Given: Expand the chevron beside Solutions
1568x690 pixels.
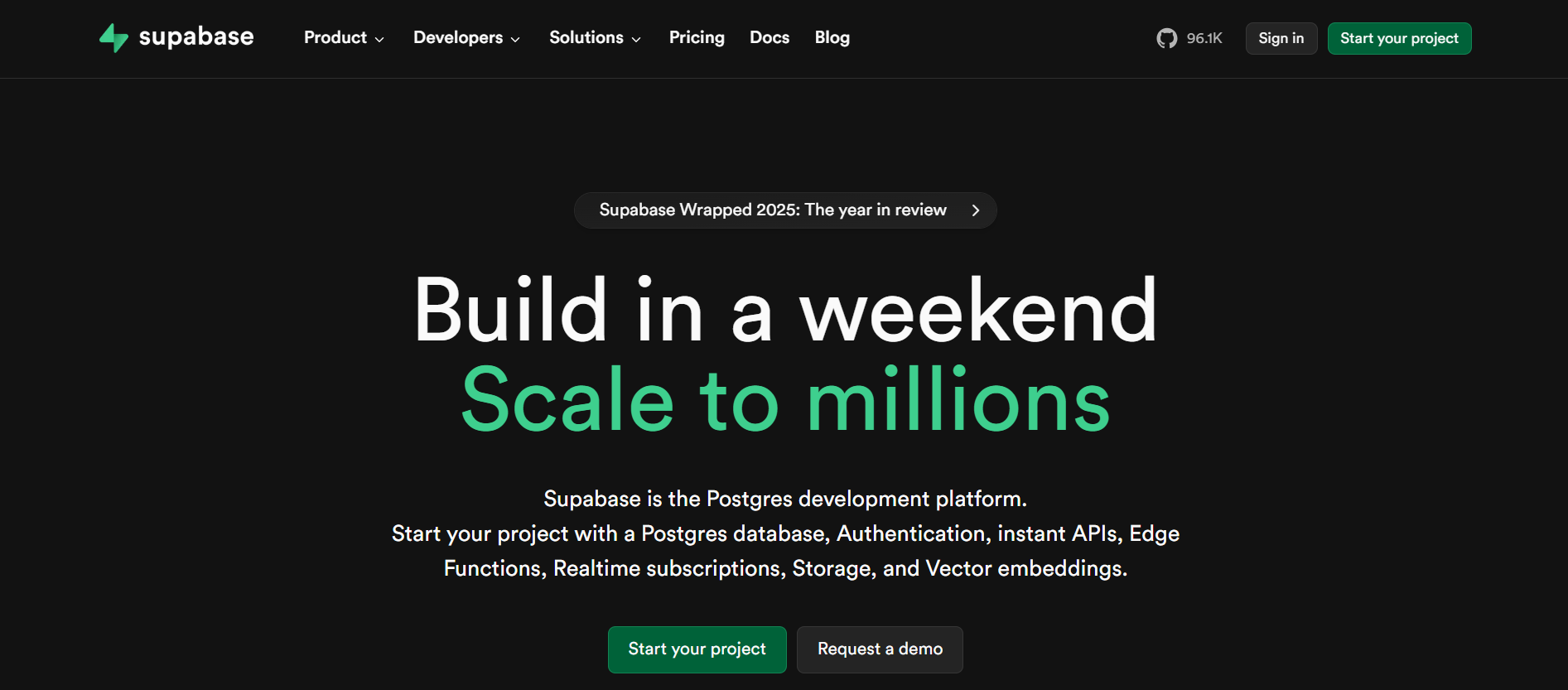Looking at the screenshot, I should tap(636, 38).
